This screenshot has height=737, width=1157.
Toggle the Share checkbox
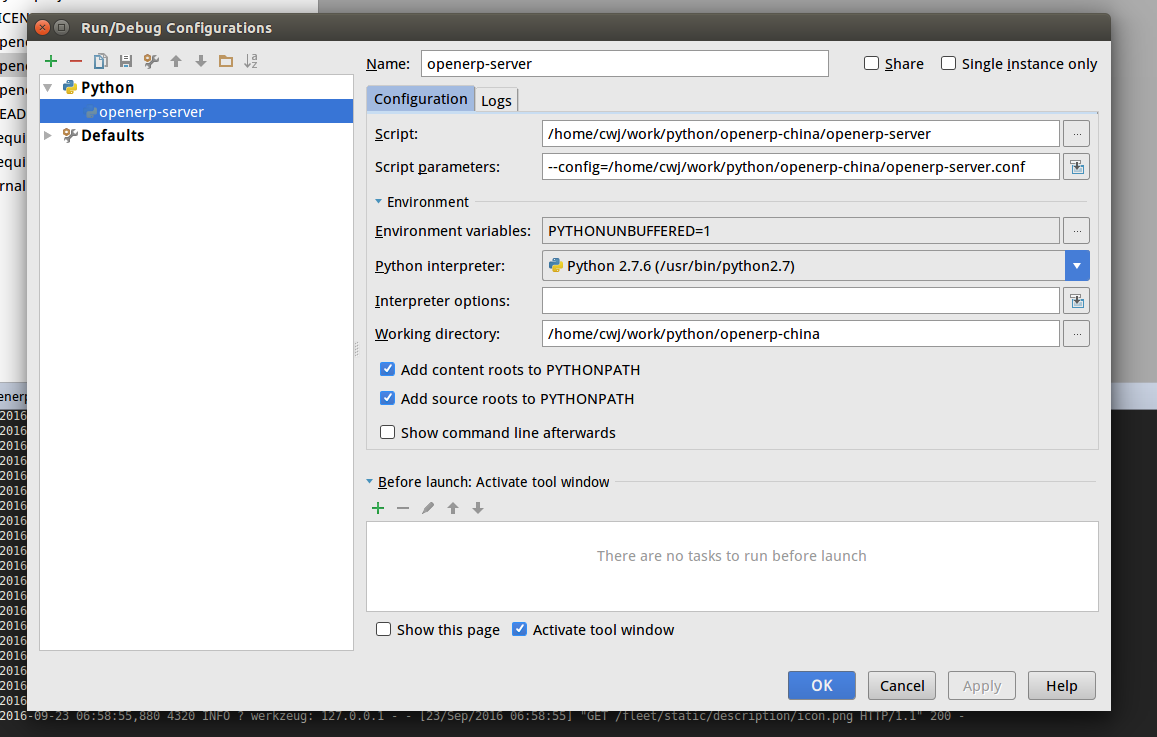[871, 63]
